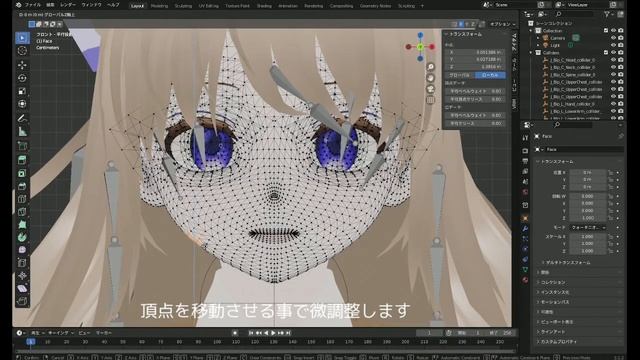The height and width of the screenshot is (360, 640).
Task: Expand the Camera item in outliner
Action: click(538, 38)
